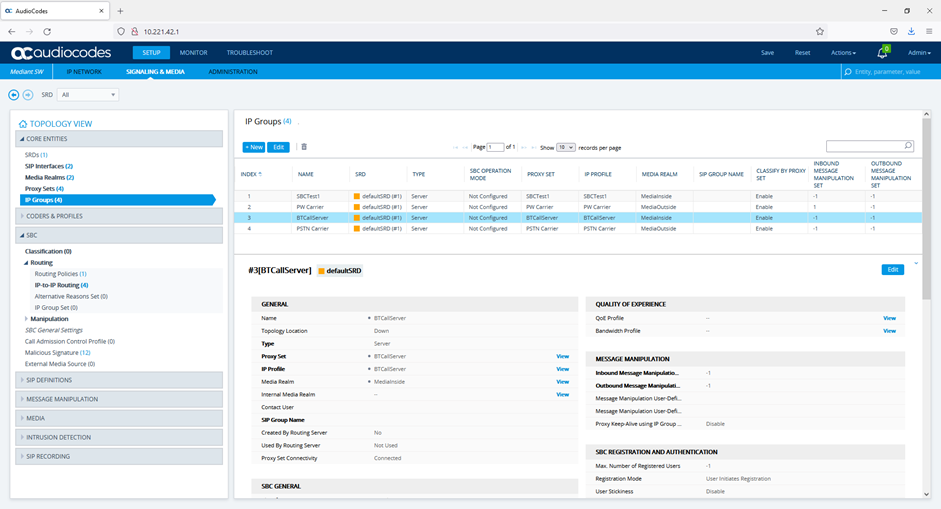View the QoE Profile link
The height and width of the screenshot is (509, 941).
(x=889, y=318)
